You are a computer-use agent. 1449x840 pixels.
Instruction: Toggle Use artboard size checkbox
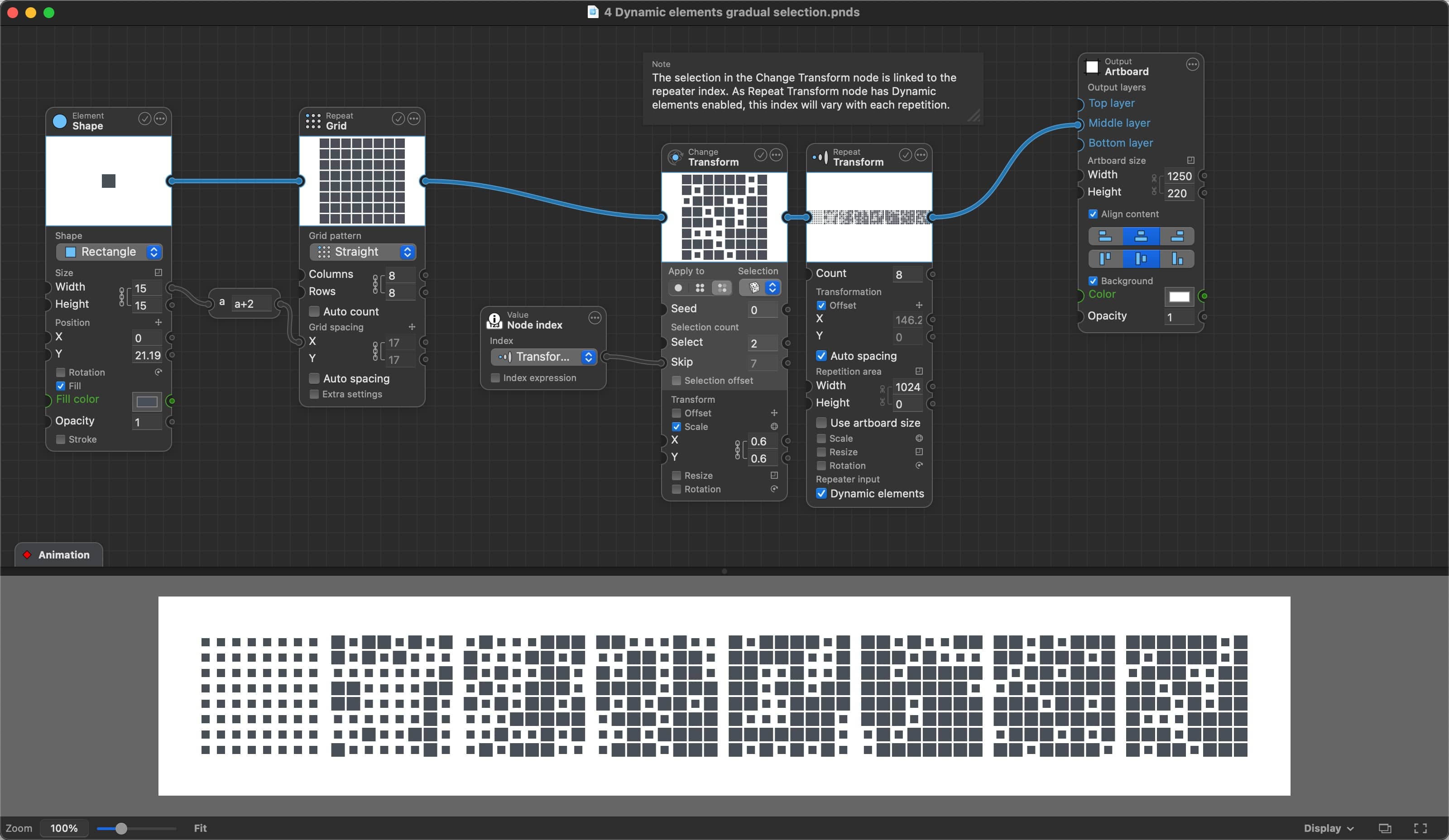pyautogui.click(x=822, y=423)
